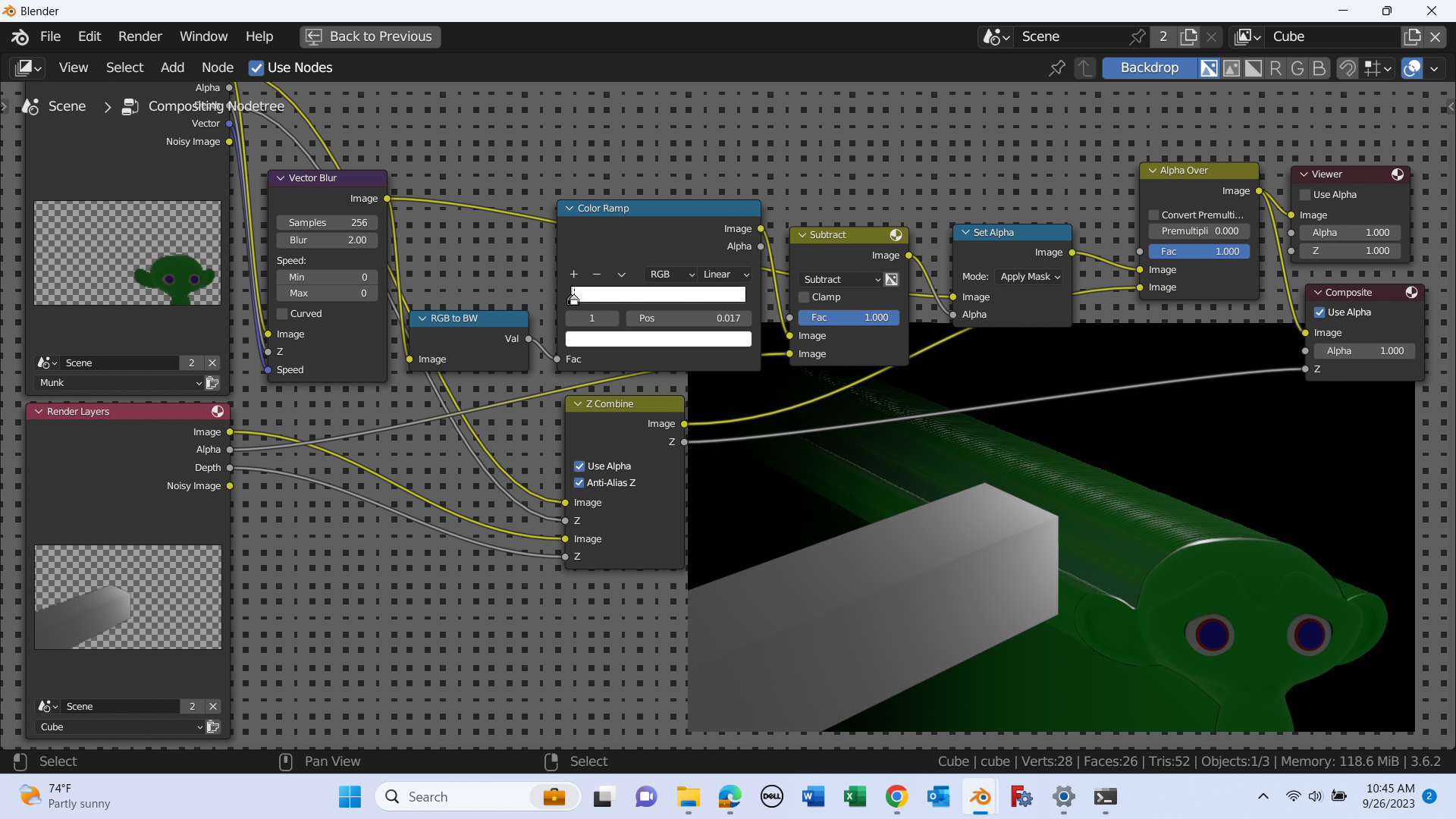
Task: Show blue channel B in backdrop
Action: (1319, 68)
